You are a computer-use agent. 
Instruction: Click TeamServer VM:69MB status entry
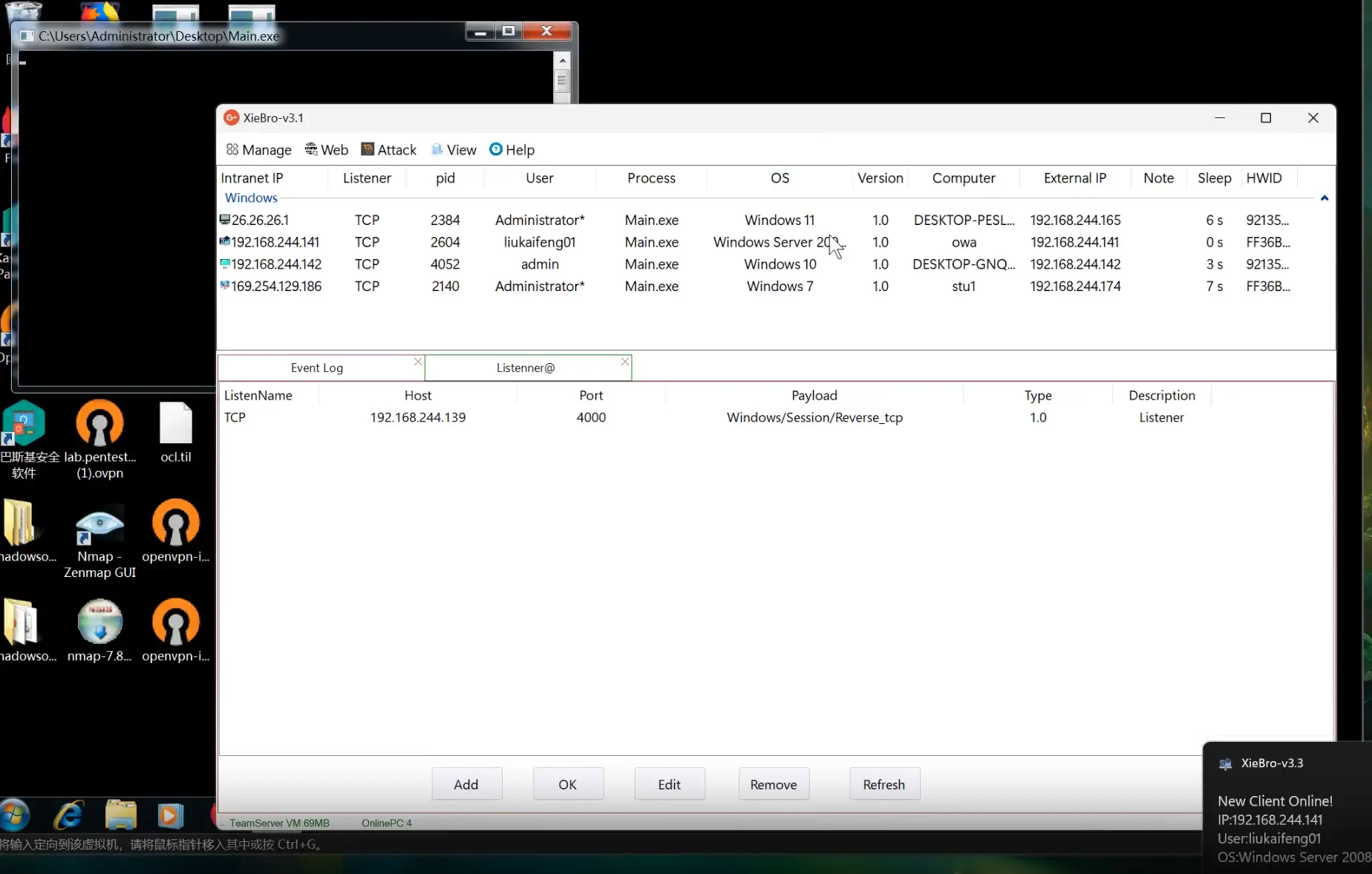point(279,823)
